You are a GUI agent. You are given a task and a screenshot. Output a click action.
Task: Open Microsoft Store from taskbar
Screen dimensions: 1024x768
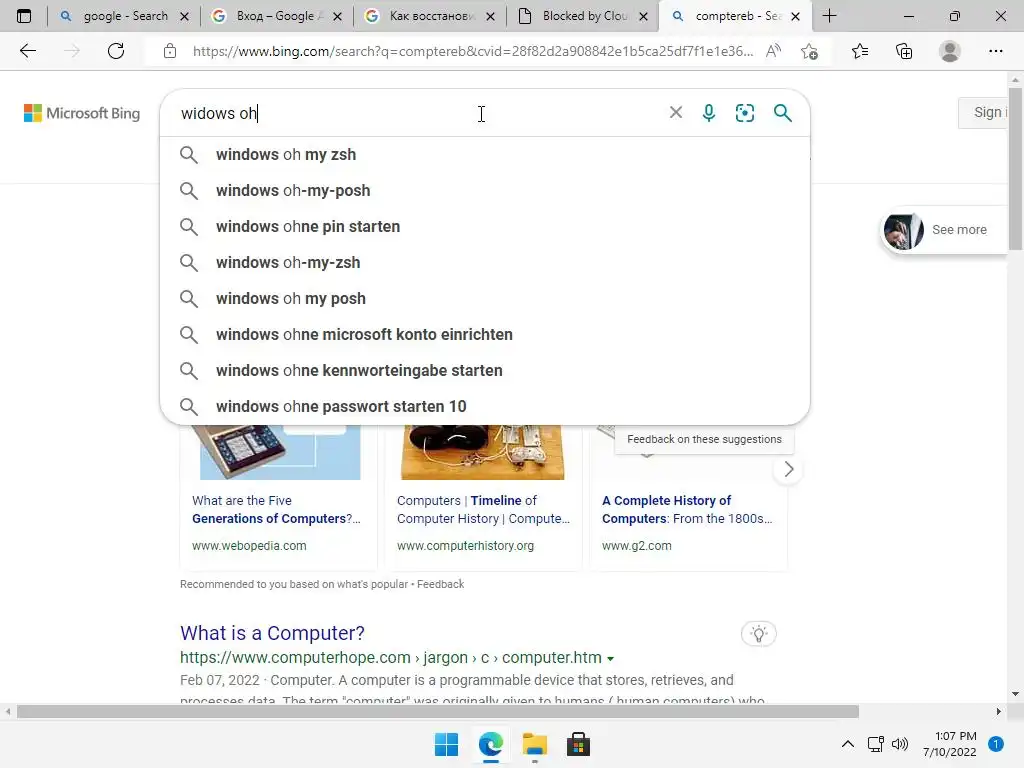tap(578, 744)
